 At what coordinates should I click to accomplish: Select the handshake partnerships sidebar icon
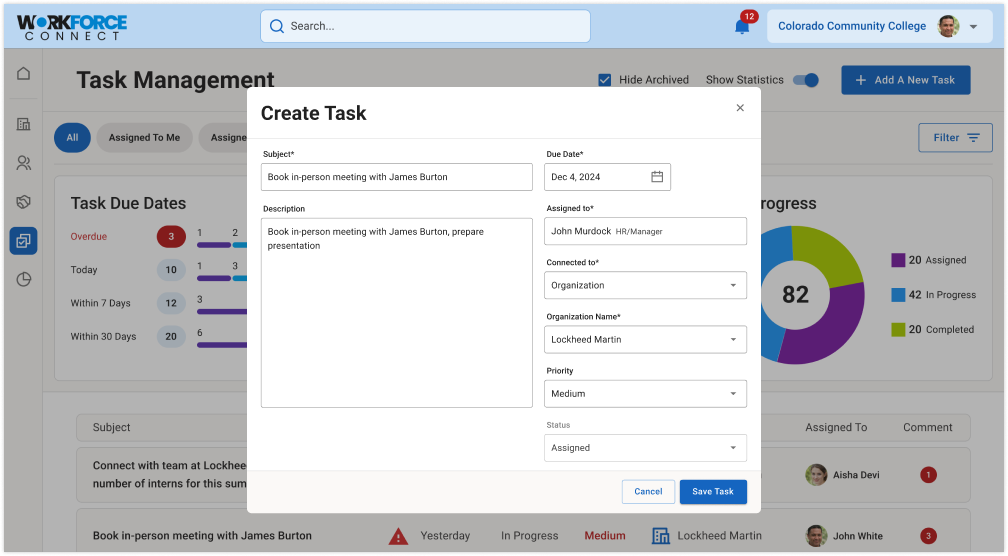[23, 202]
